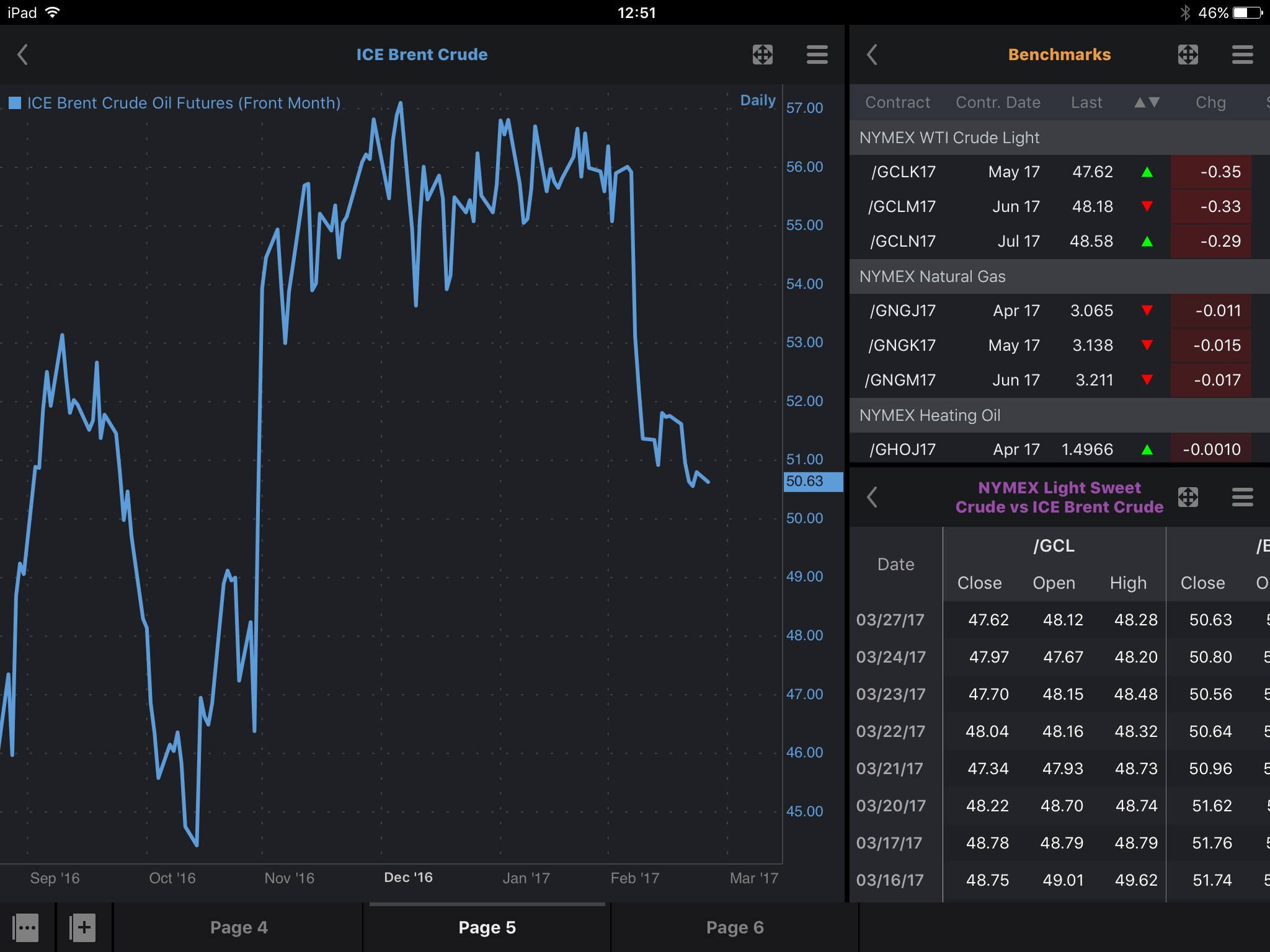Screen dimensions: 1270x952
Task: Tap Open column header under /GCL
Action: [1054, 583]
